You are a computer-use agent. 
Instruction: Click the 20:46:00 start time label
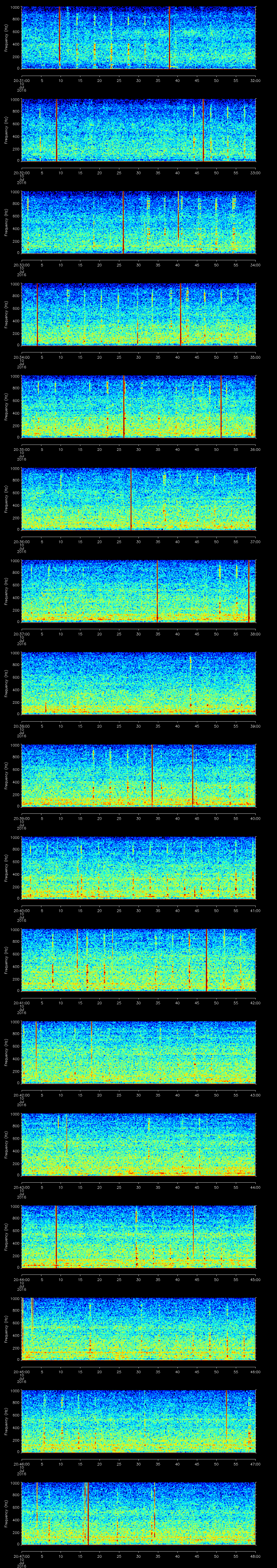[21, 1464]
